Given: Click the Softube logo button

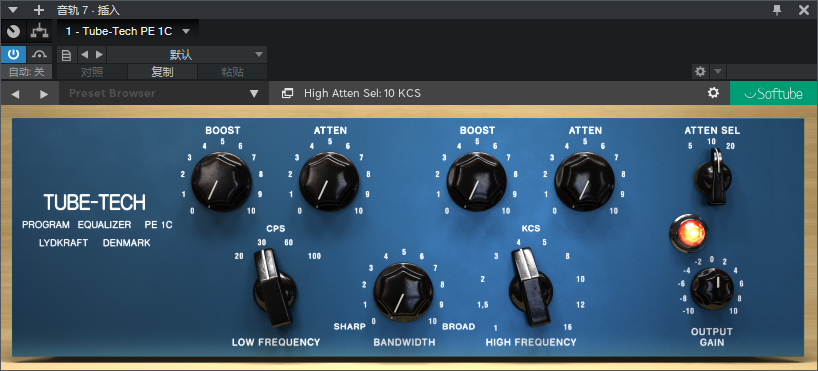Looking at the screenshot, I should 774,93.
